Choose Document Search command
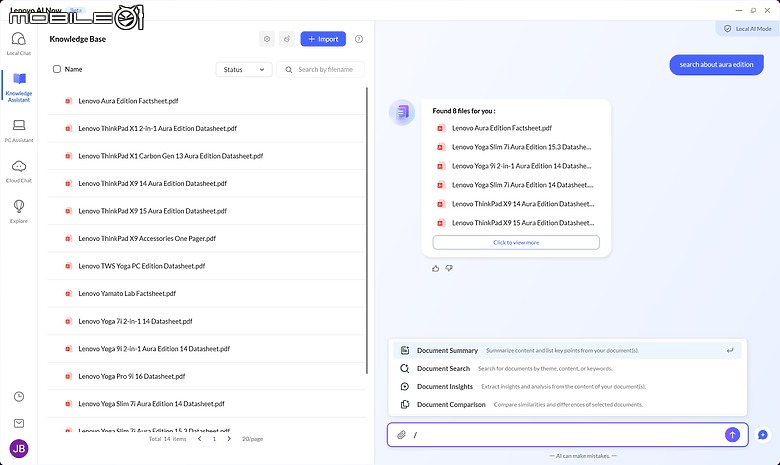The width and height of the screenshot is (780, 465). tap(567, 369)
